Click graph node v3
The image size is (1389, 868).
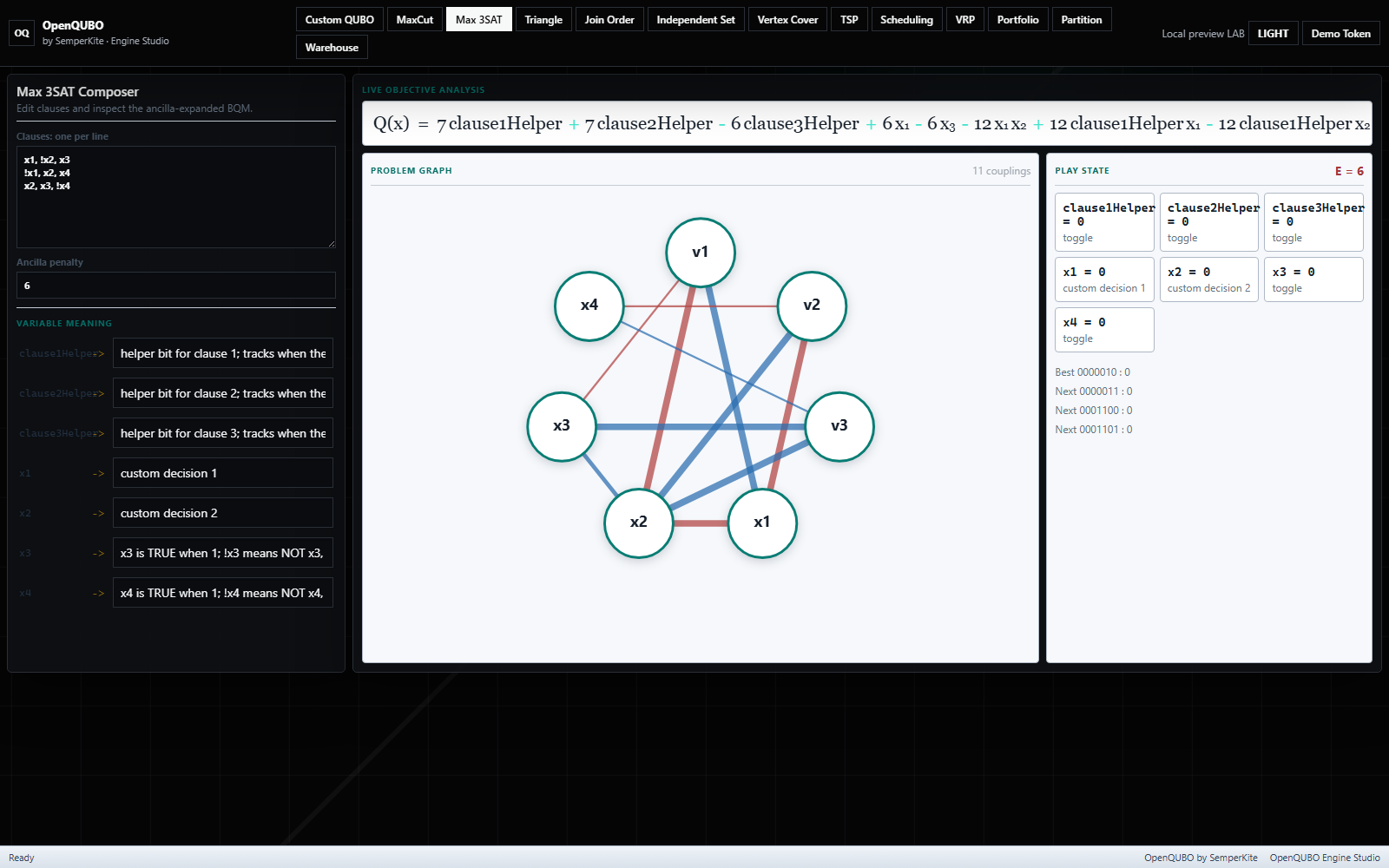tap(839, 426)
